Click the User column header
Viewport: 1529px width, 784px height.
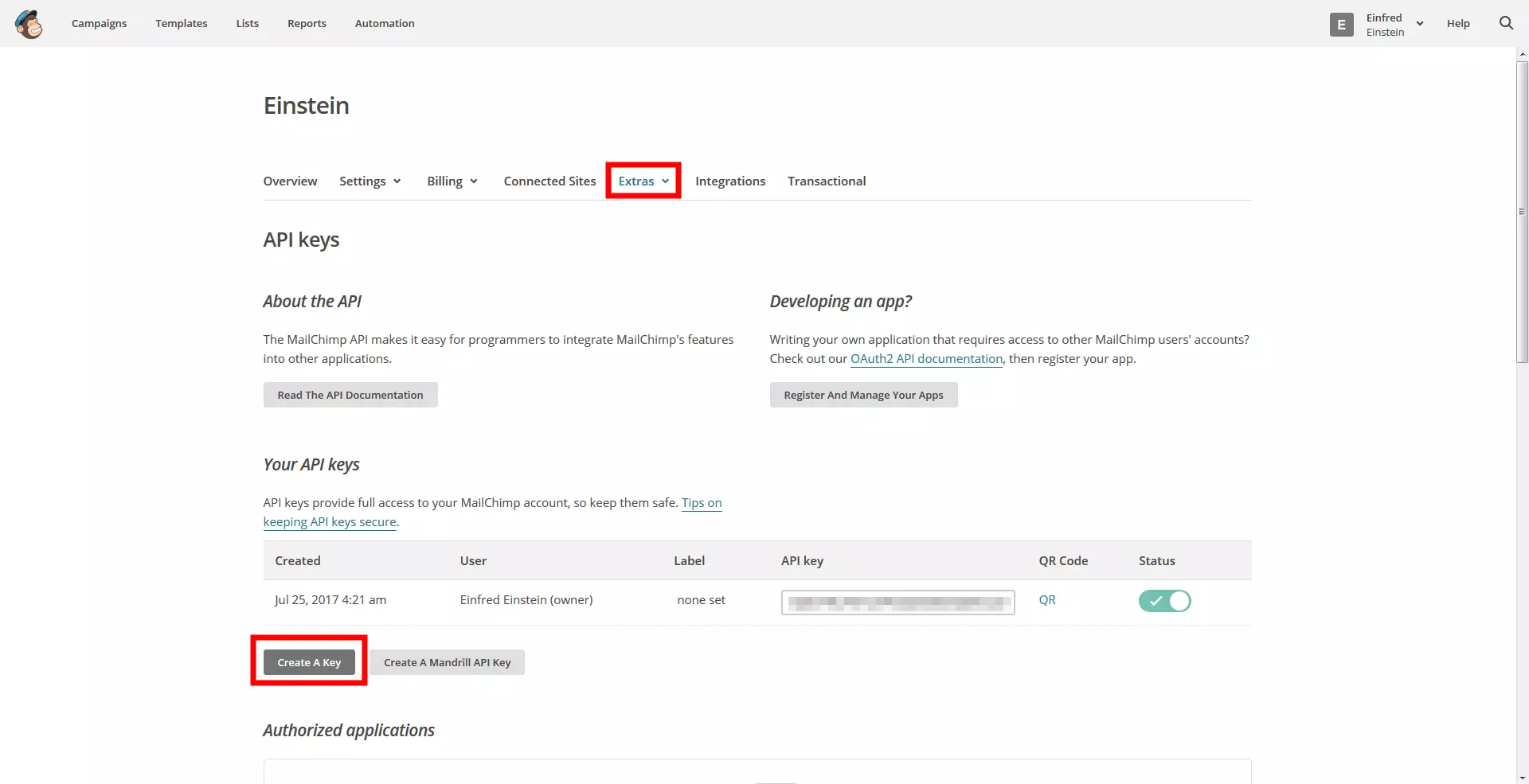(x=473, y=561)
